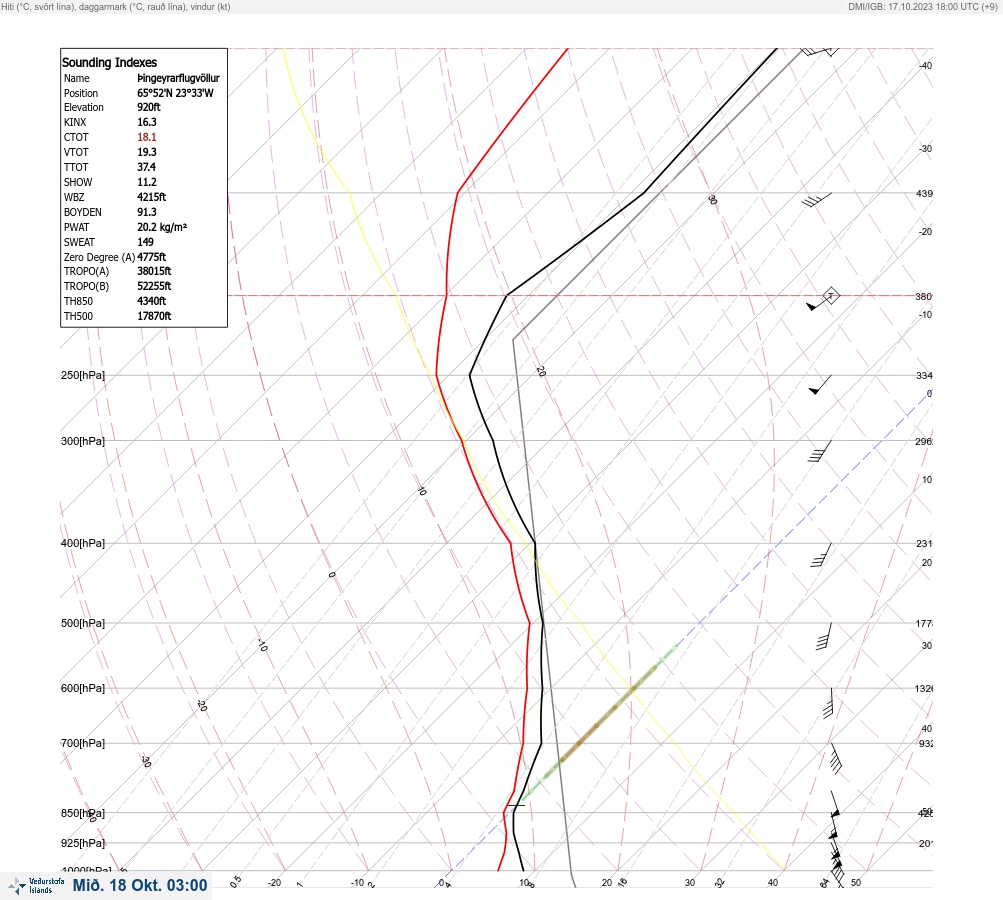Click the wind barb at the 439 line
1003x900 pixels.
pyautogui.click(x=816, y=200)
